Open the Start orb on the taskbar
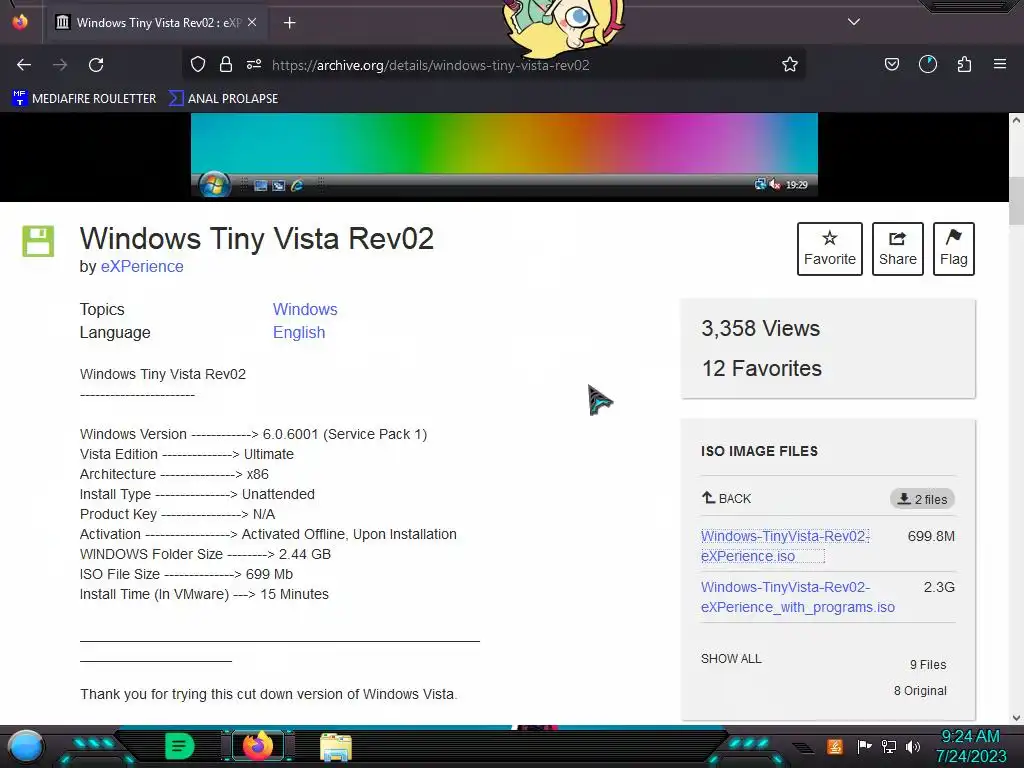Image resolution: width=1024 pixels, height=768 pixels. [x=26, y=746]
